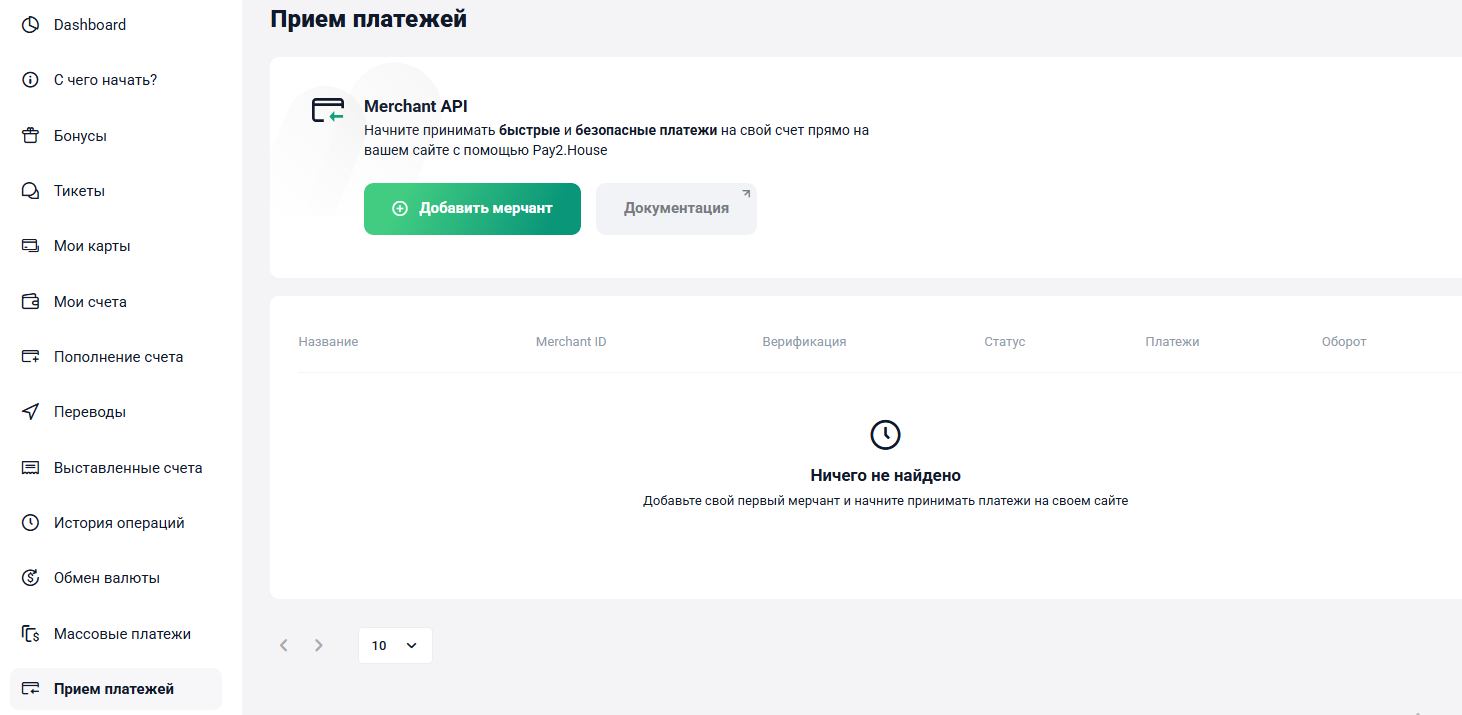The height and width of the screenshot is (715, 1462).
Task: Click the Оборот column header
Action: click(1344, 342)
